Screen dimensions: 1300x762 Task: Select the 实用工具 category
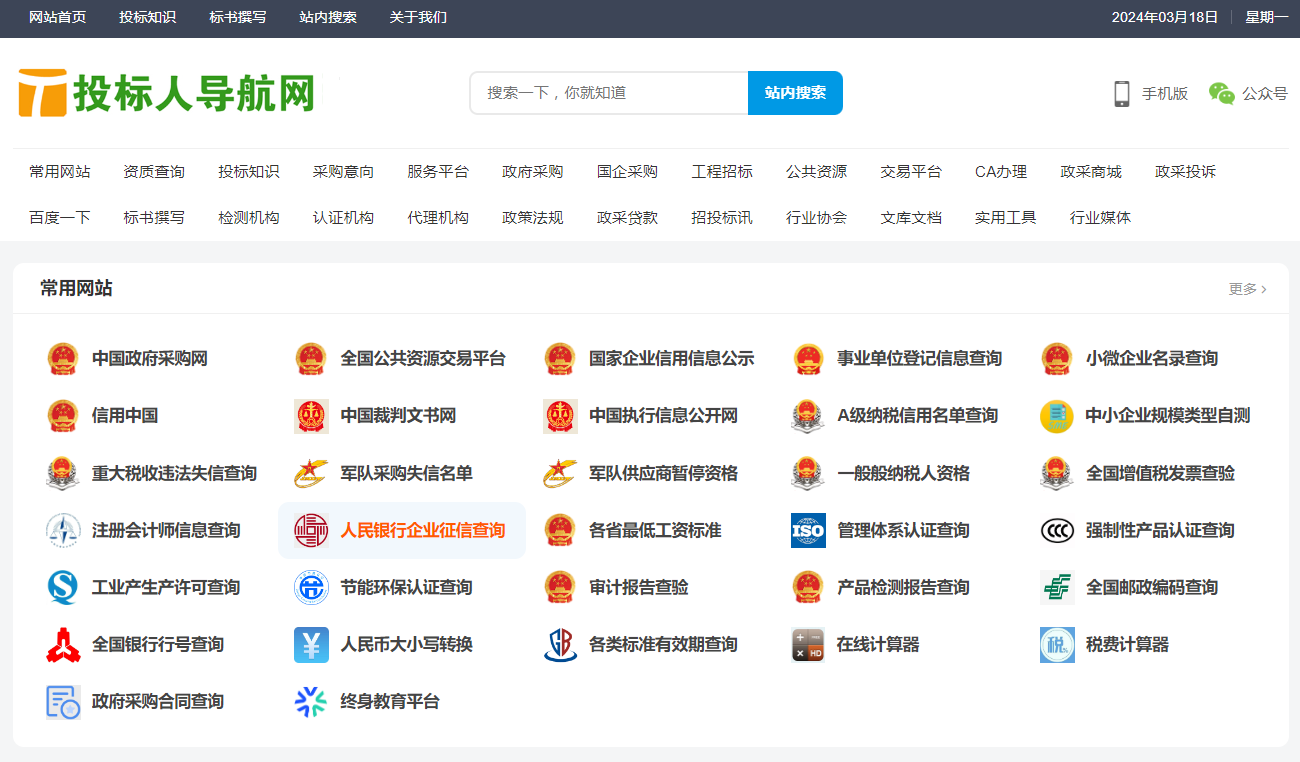(1006, 218)
